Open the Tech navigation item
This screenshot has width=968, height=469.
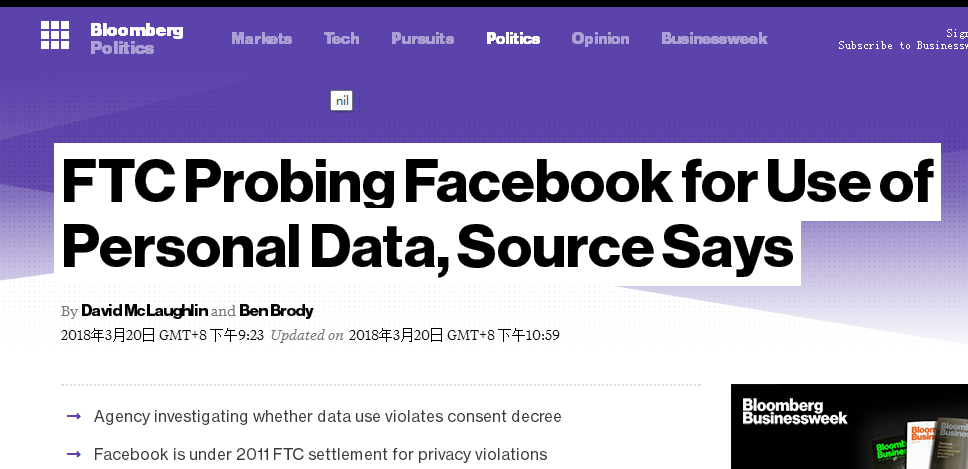pyautogui.click(x=341, y=39)
